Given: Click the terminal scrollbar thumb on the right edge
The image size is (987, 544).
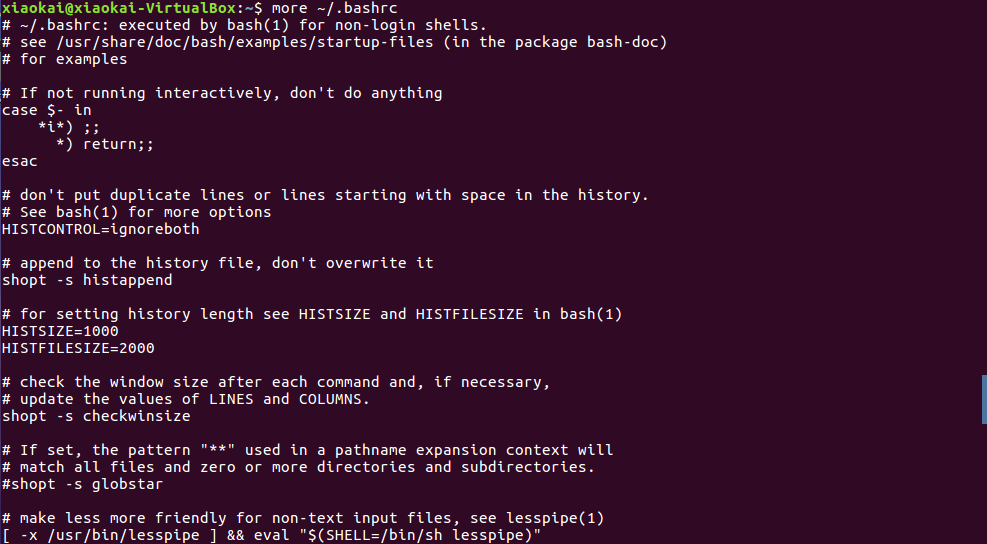Looking at the screenshot, I should [983, 398].
